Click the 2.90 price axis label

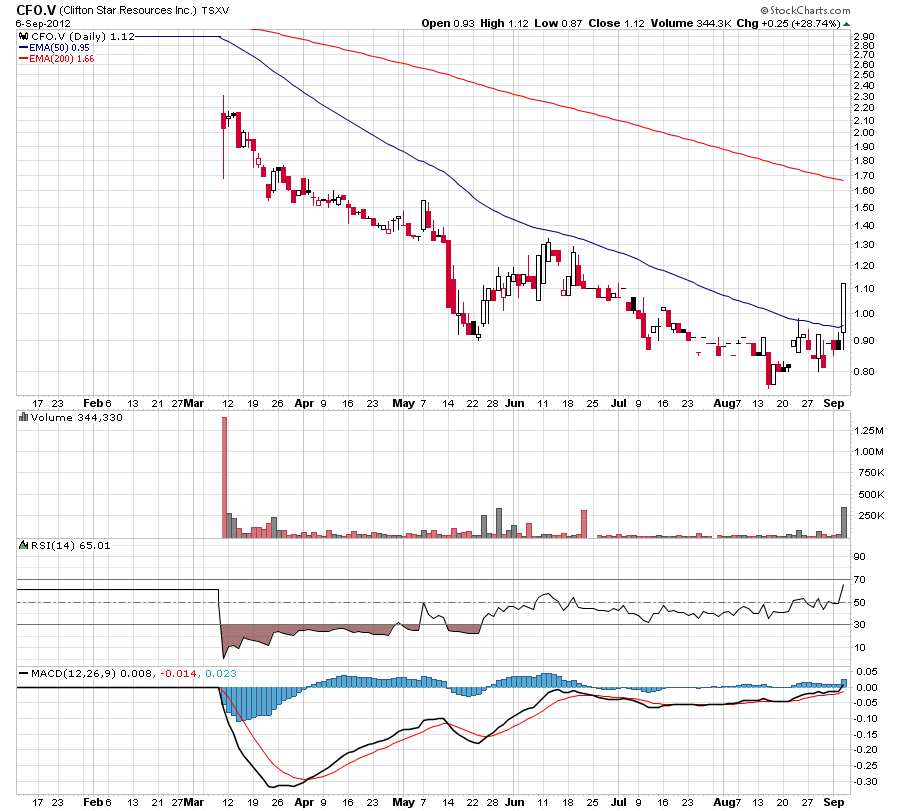[x=864, y=37]
